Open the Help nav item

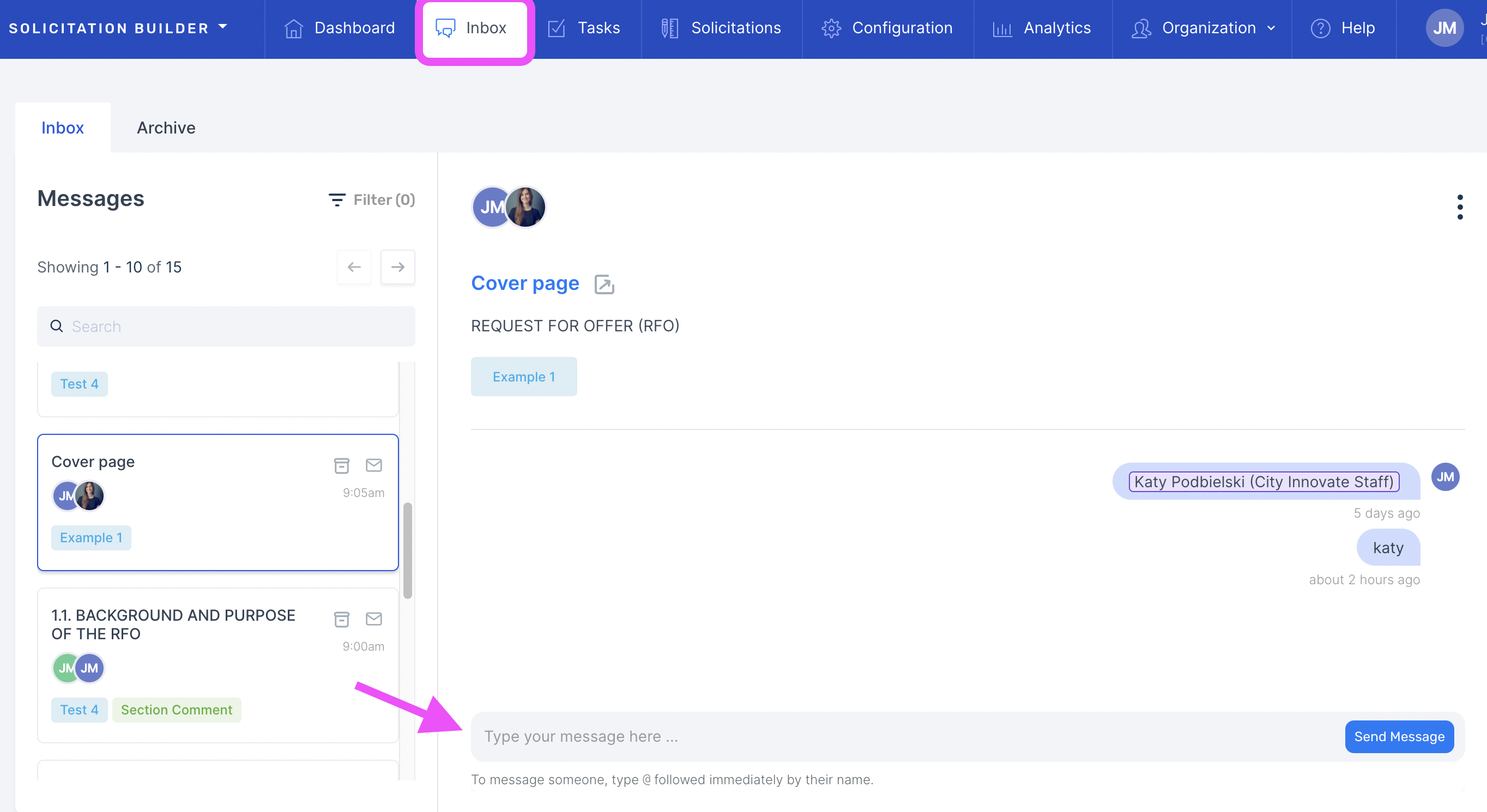point(1343,28)
